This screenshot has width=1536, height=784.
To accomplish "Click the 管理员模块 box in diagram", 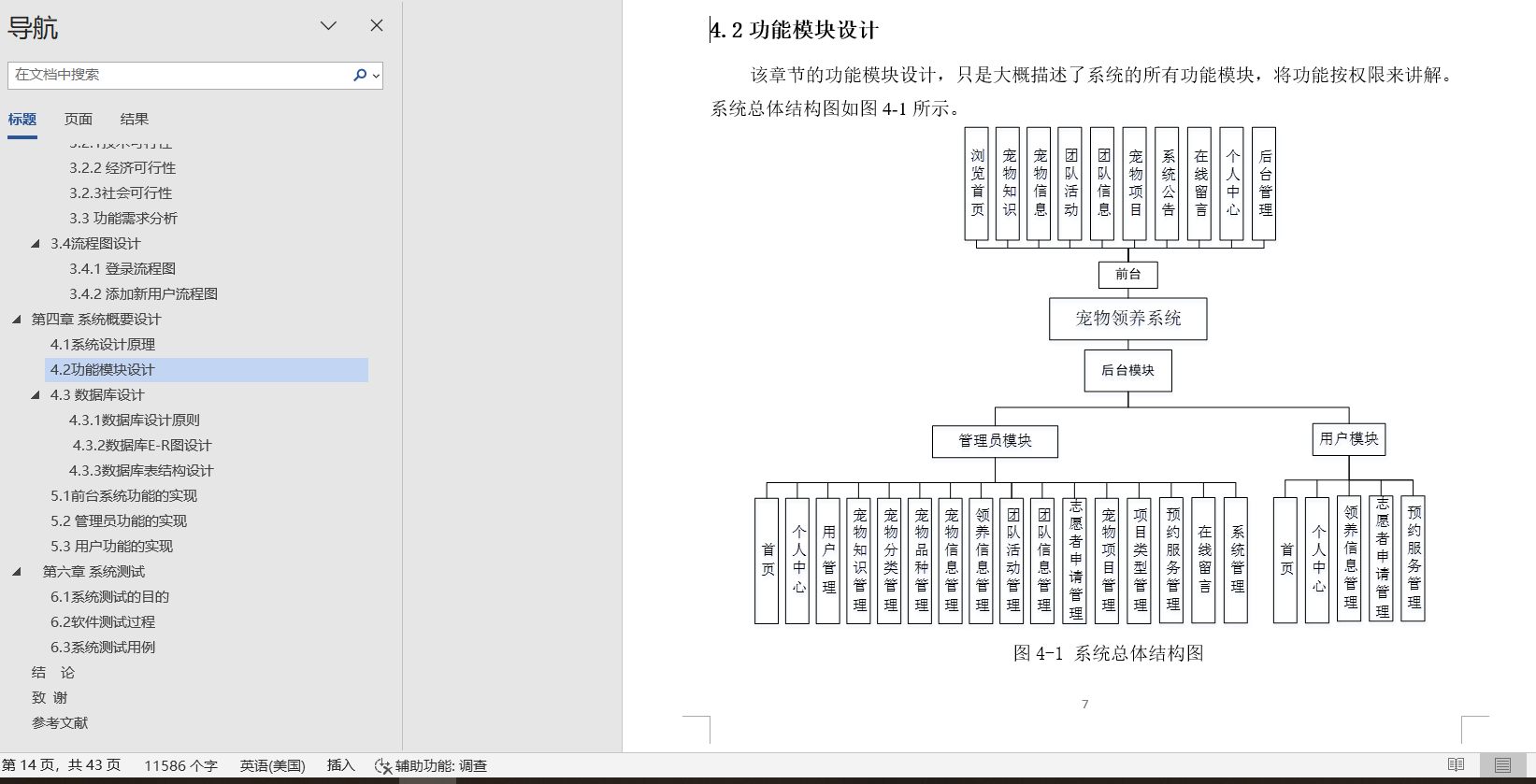I will coord(995,441).
